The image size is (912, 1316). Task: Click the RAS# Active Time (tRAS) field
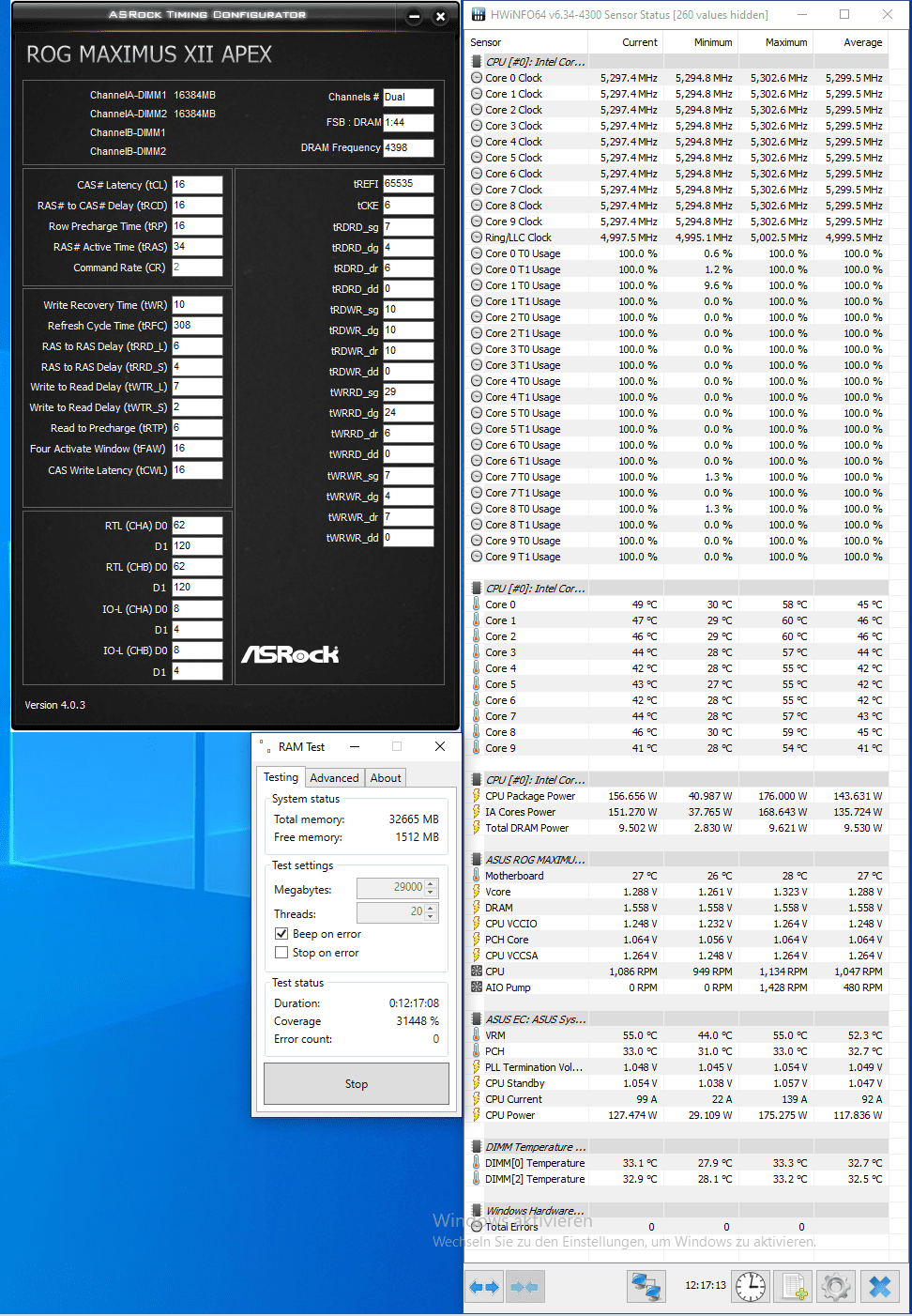(x=197, y=247)
